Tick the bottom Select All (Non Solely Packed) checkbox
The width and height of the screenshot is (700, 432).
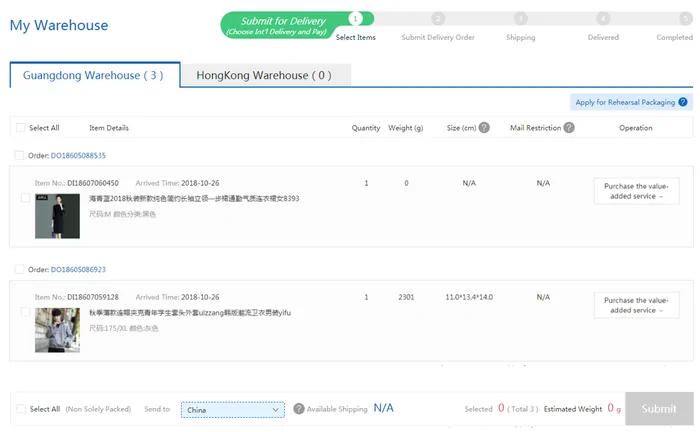21,409
